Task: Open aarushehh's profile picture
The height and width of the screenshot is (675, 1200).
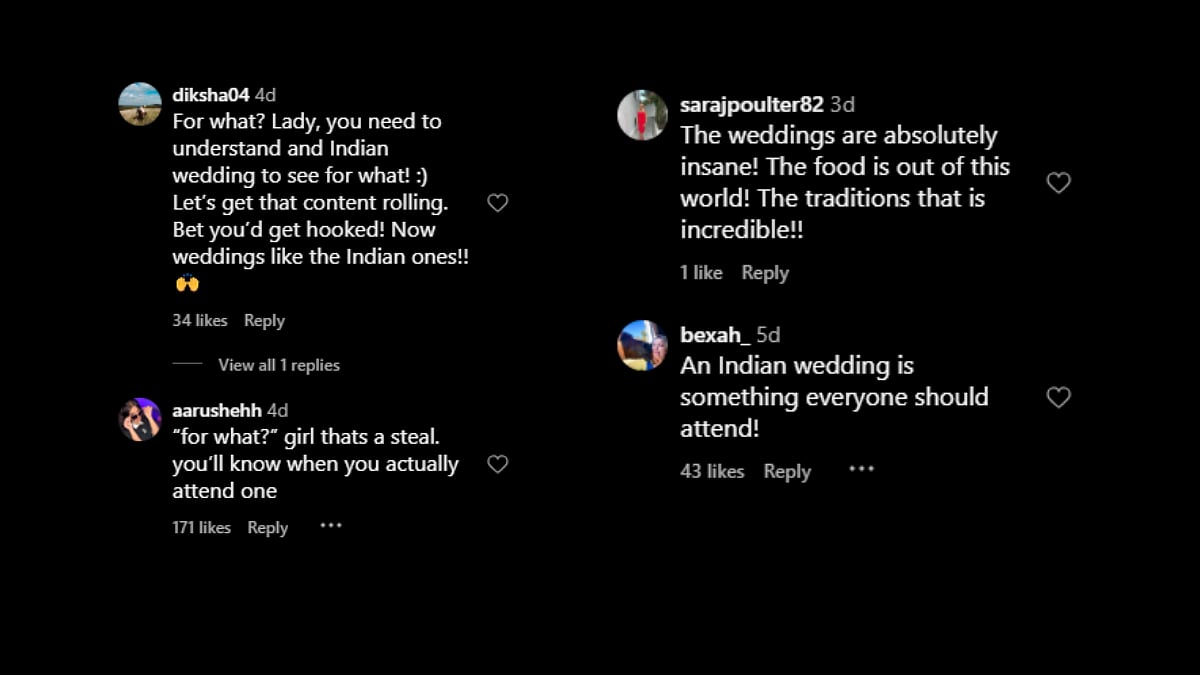Action: coord(140,419)
